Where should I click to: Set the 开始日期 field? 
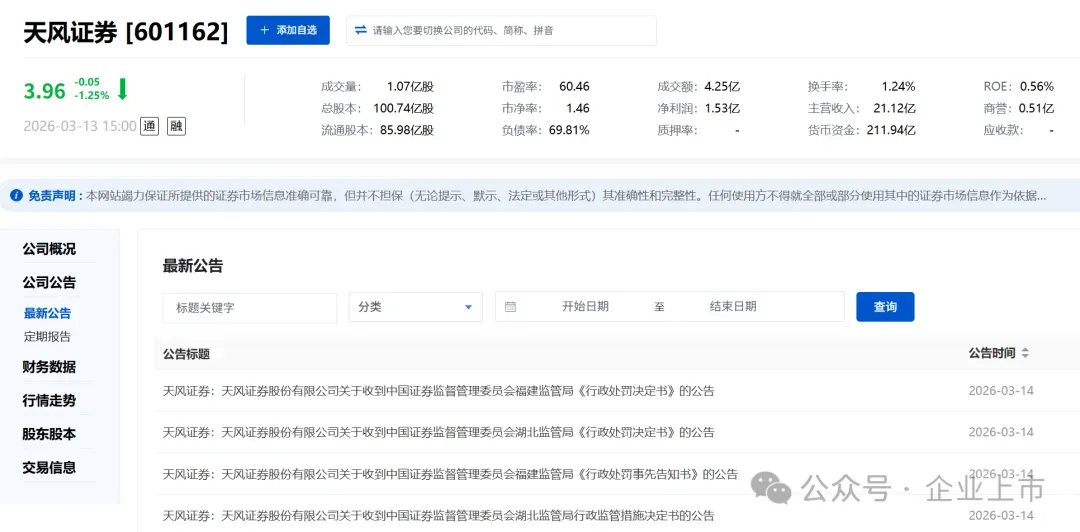pos(585,307)
